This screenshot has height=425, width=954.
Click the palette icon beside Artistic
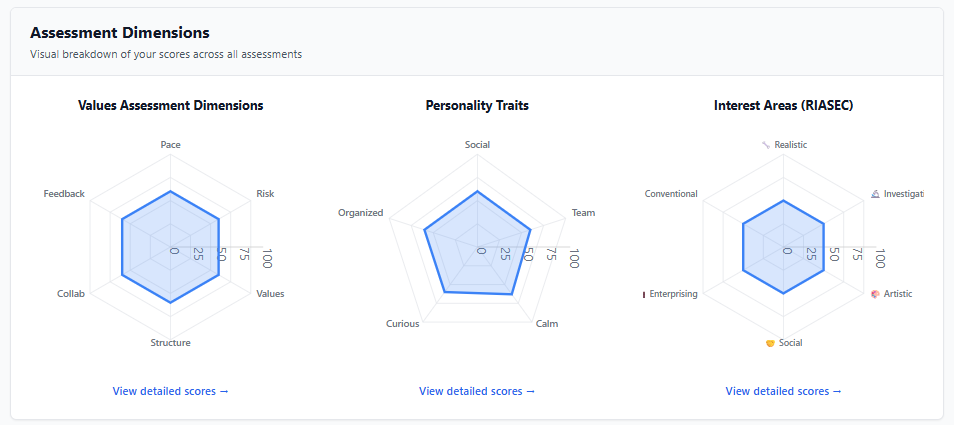coord(875,294)
